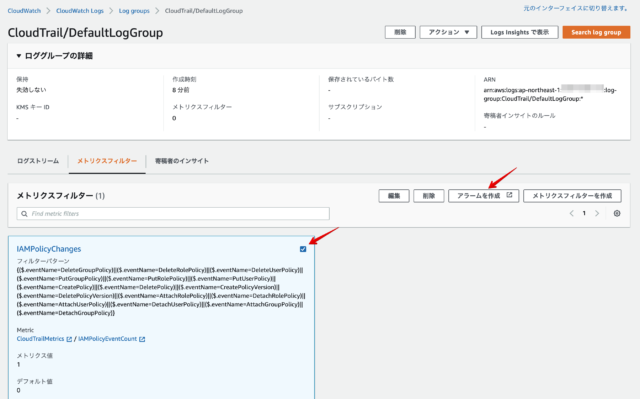Screen dimensions: 640x399
Task: Click 削除 in the metric filters toolbar
Action: [428, 196]
